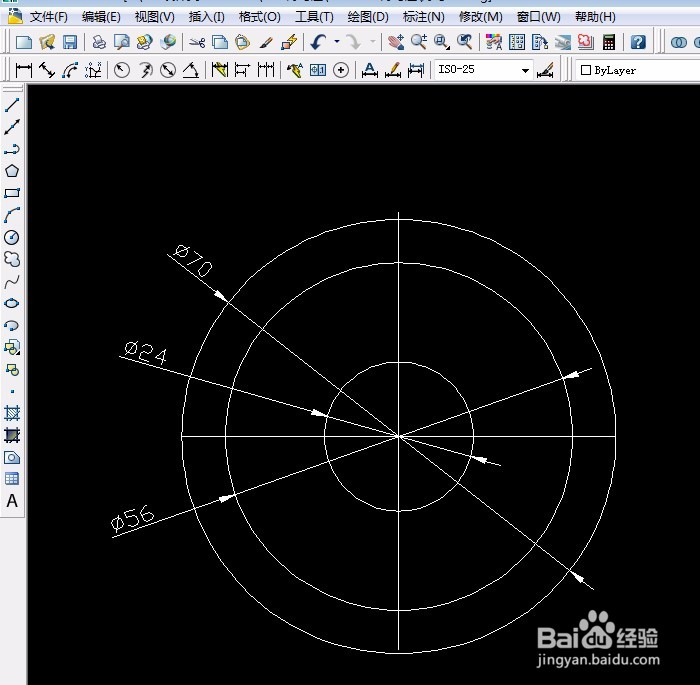Click the Aligned dimension tool
This screenshot has height=685, width=700.
click(47, 70)
